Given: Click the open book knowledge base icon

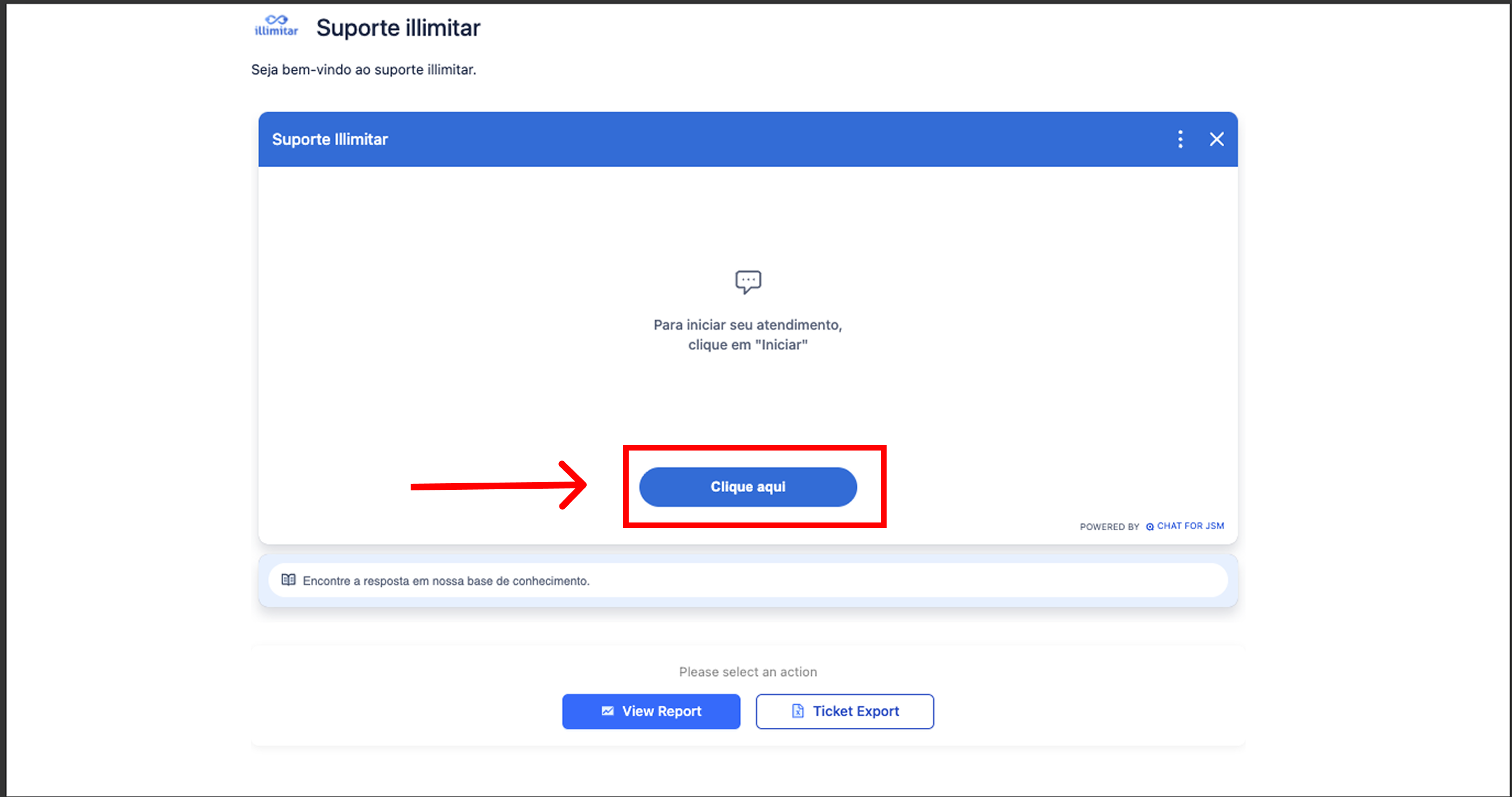Looking at the screenshot, I should [x=288, y=580].
